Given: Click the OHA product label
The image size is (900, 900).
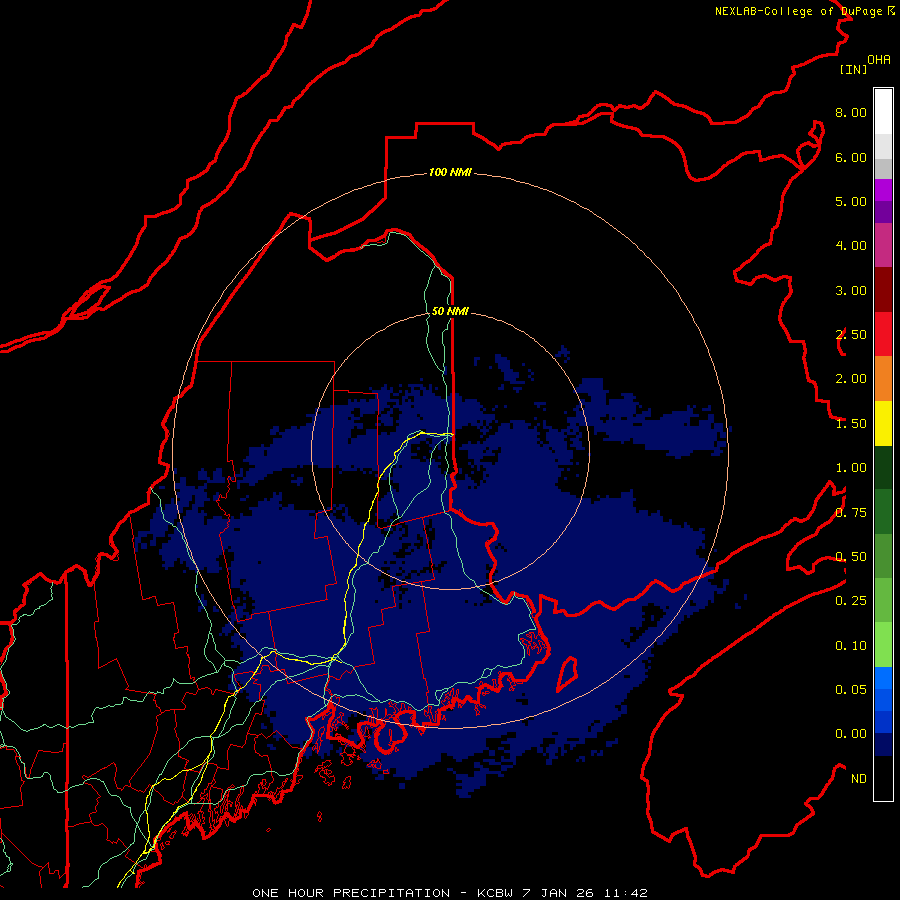Looking at the screenshot, I should point(879,59).
